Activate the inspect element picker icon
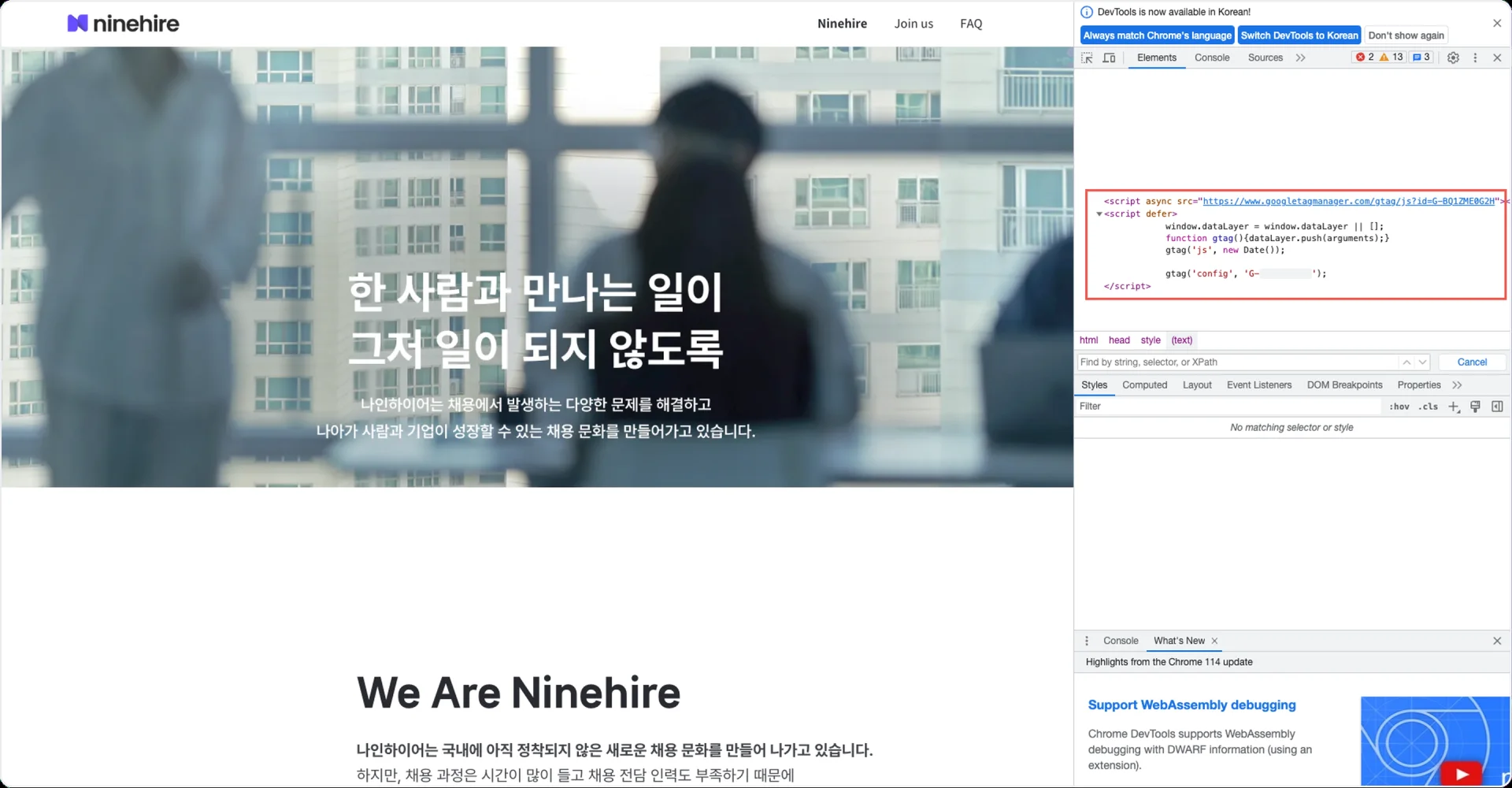Image resolution: width=1512 pixels, height=788 pixels. 1087,58
